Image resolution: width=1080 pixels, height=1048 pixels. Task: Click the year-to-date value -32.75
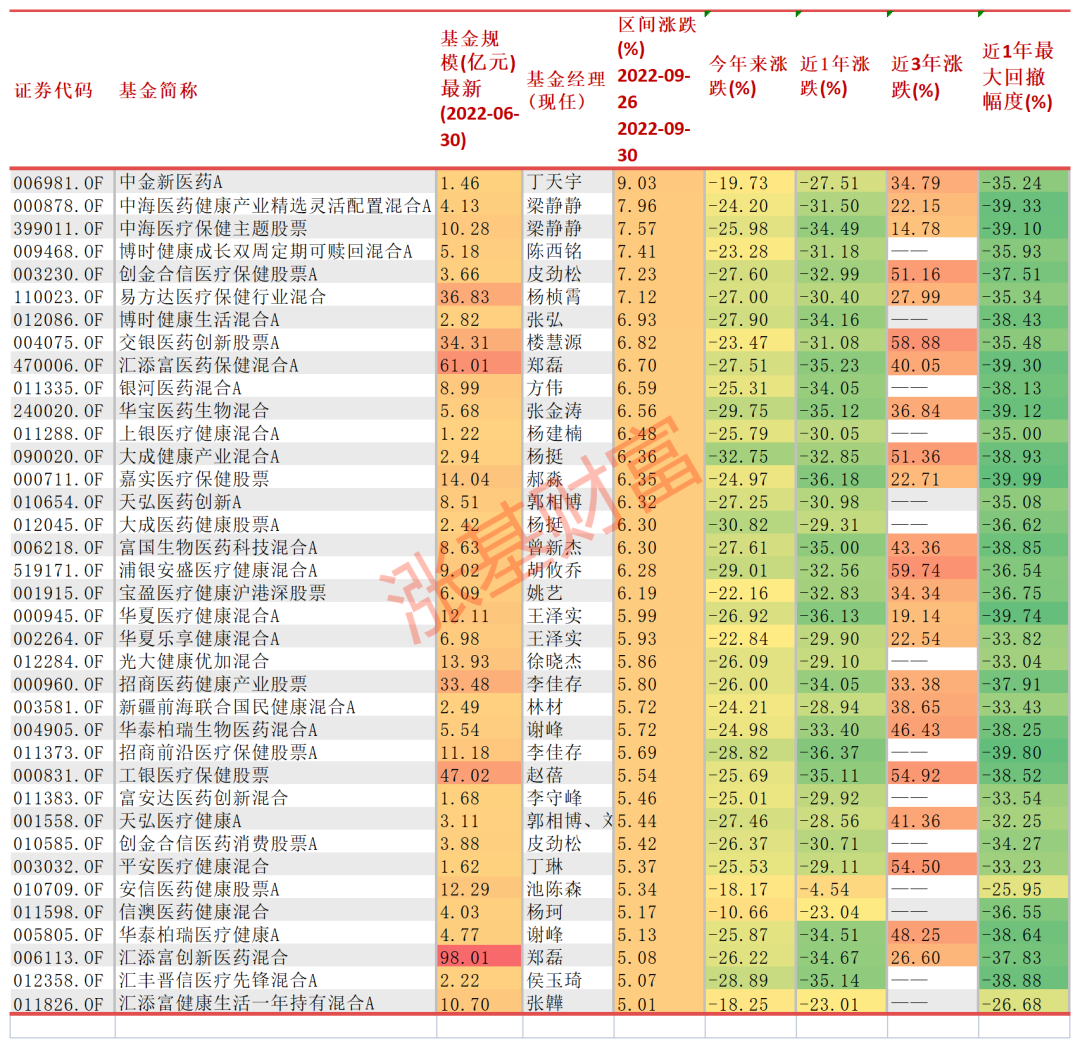[x=738, y=456]
